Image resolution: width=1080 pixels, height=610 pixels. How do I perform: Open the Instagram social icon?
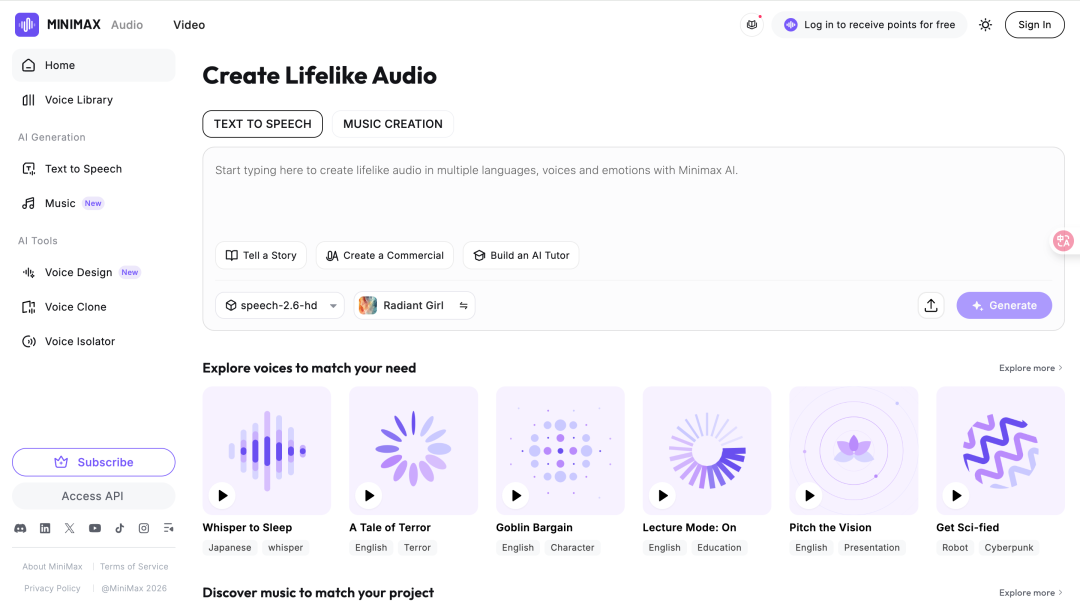pyautogui.click(x=144, y=528)
